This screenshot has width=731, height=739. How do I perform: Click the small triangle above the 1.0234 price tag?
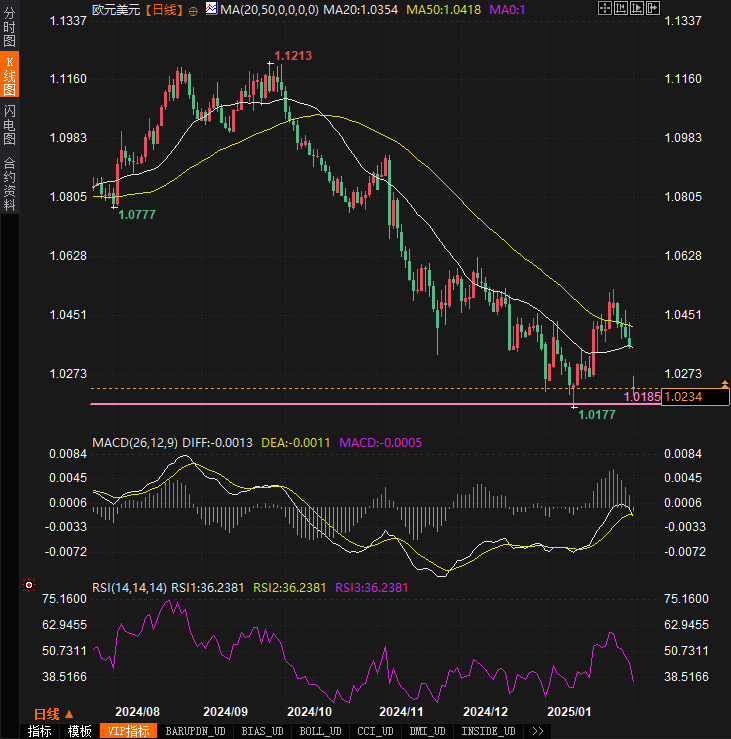pyautogui.click(x=724, y=384)
